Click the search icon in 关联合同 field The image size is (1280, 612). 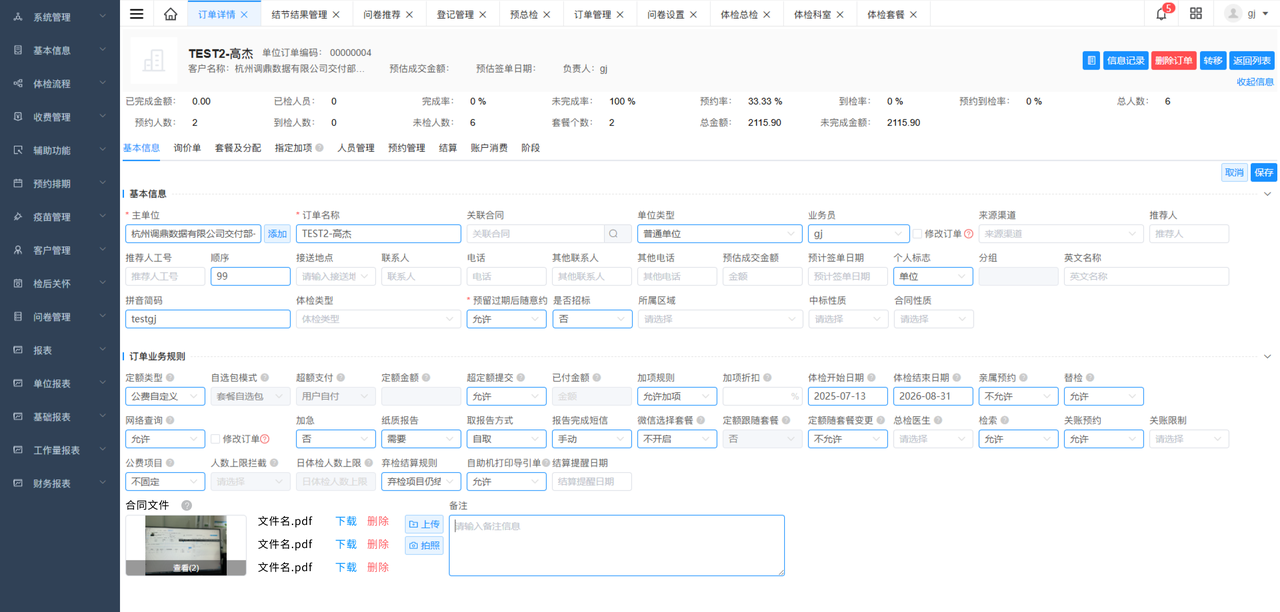[x=618, y=234]
